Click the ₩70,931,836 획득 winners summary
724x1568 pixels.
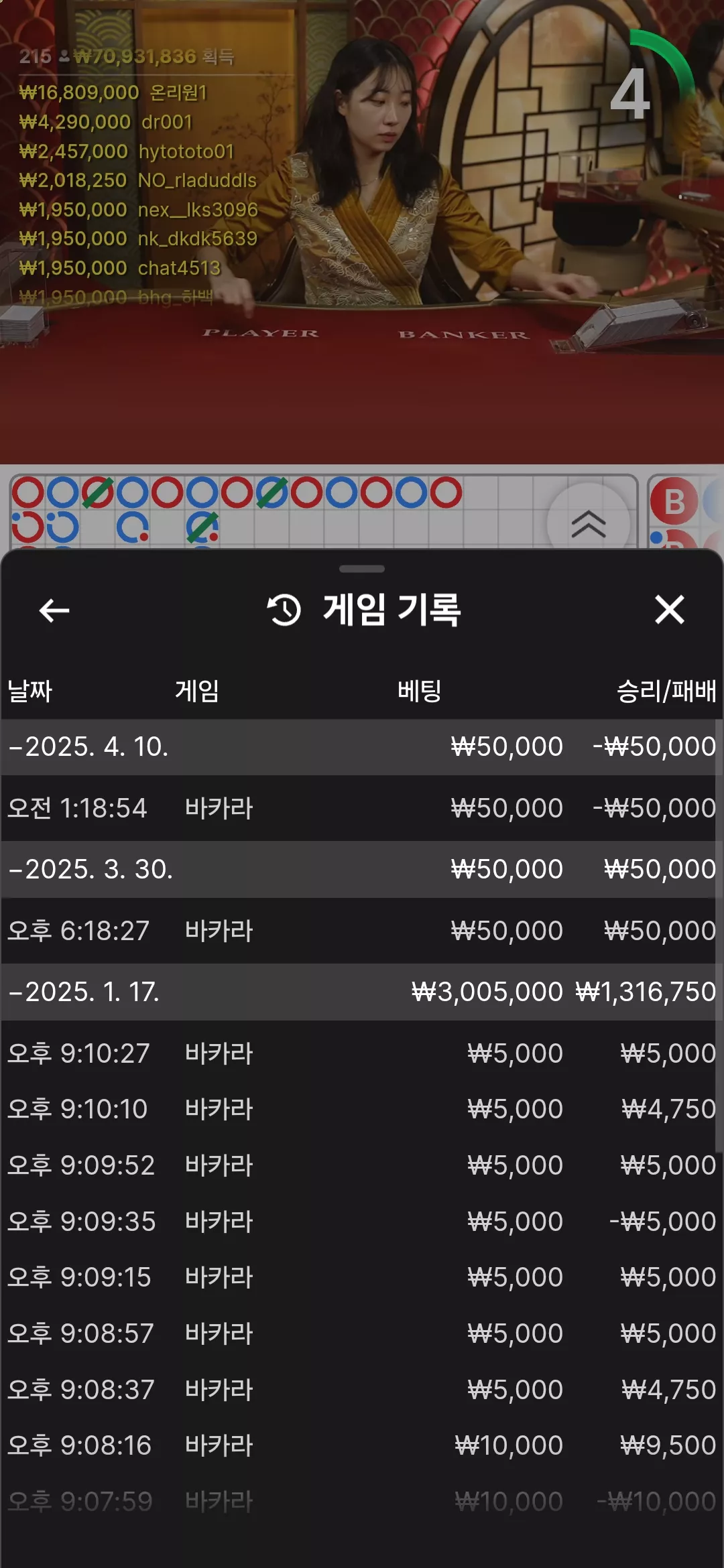tap(127, 56)
